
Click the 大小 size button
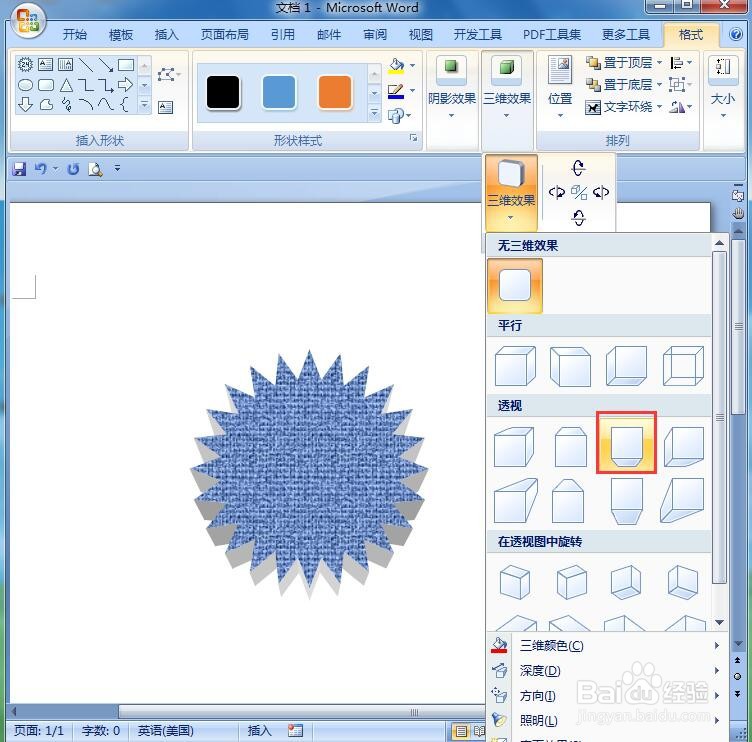723,86
